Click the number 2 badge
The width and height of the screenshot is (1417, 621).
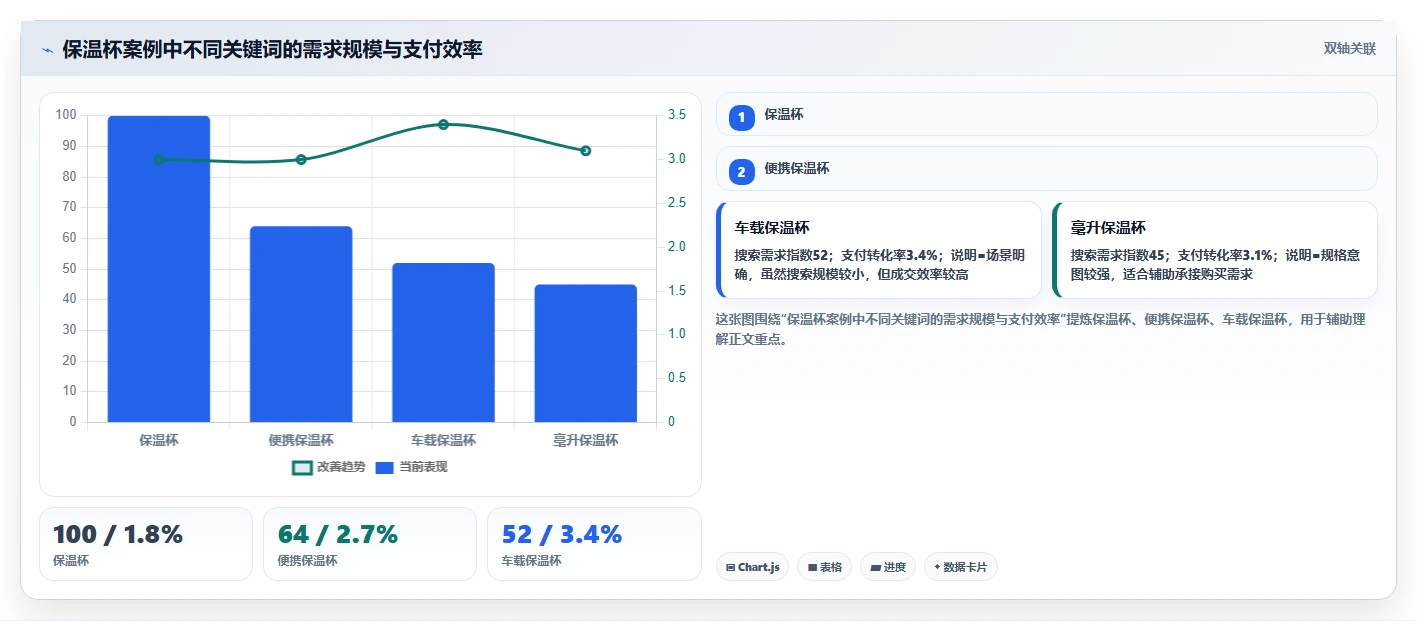pyautogui.click(x=742, y=172)
